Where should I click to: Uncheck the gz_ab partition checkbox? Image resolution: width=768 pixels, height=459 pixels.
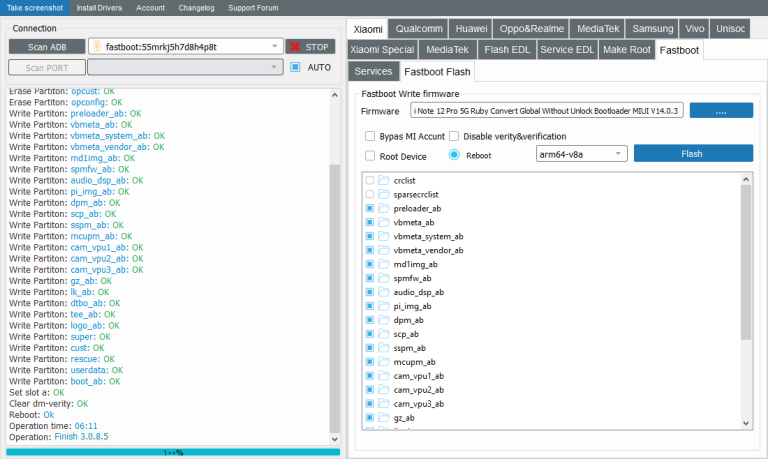370,417
